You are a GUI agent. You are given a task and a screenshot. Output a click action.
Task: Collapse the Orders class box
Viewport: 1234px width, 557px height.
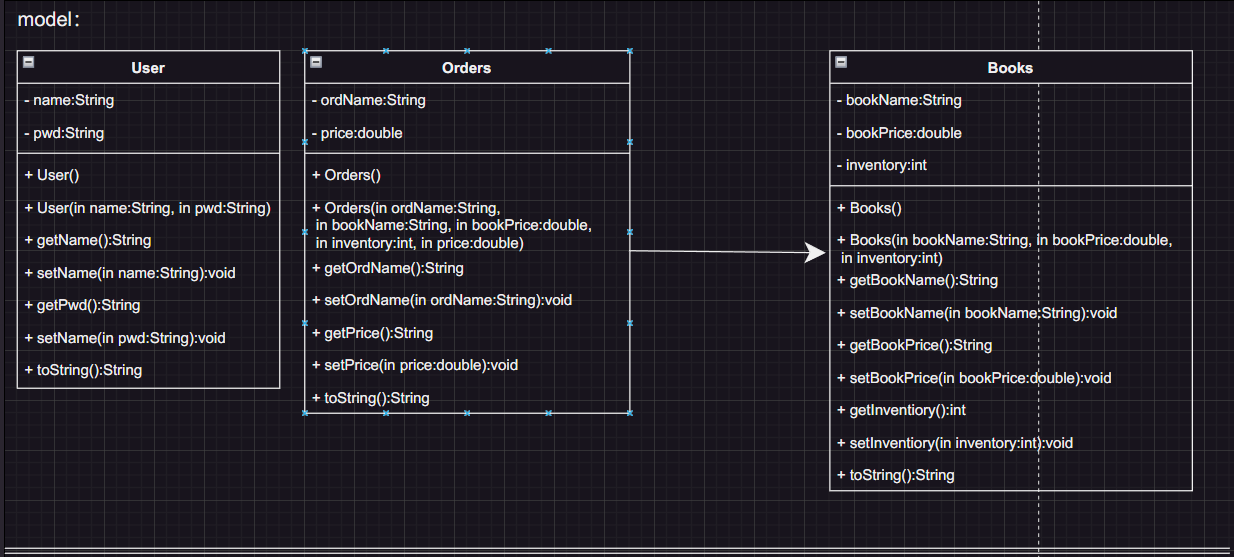(316, 62)
